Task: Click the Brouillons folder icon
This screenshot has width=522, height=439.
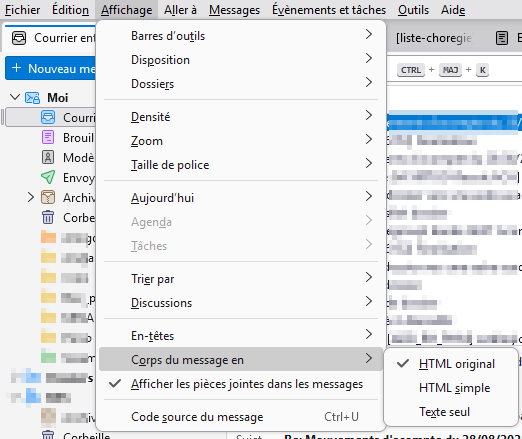Action: pos(48,137)
